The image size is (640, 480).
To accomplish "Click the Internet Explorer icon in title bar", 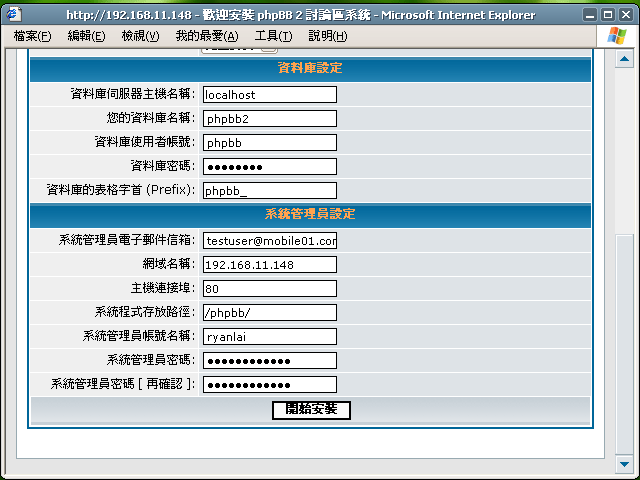I will click(x=13, y=14).
